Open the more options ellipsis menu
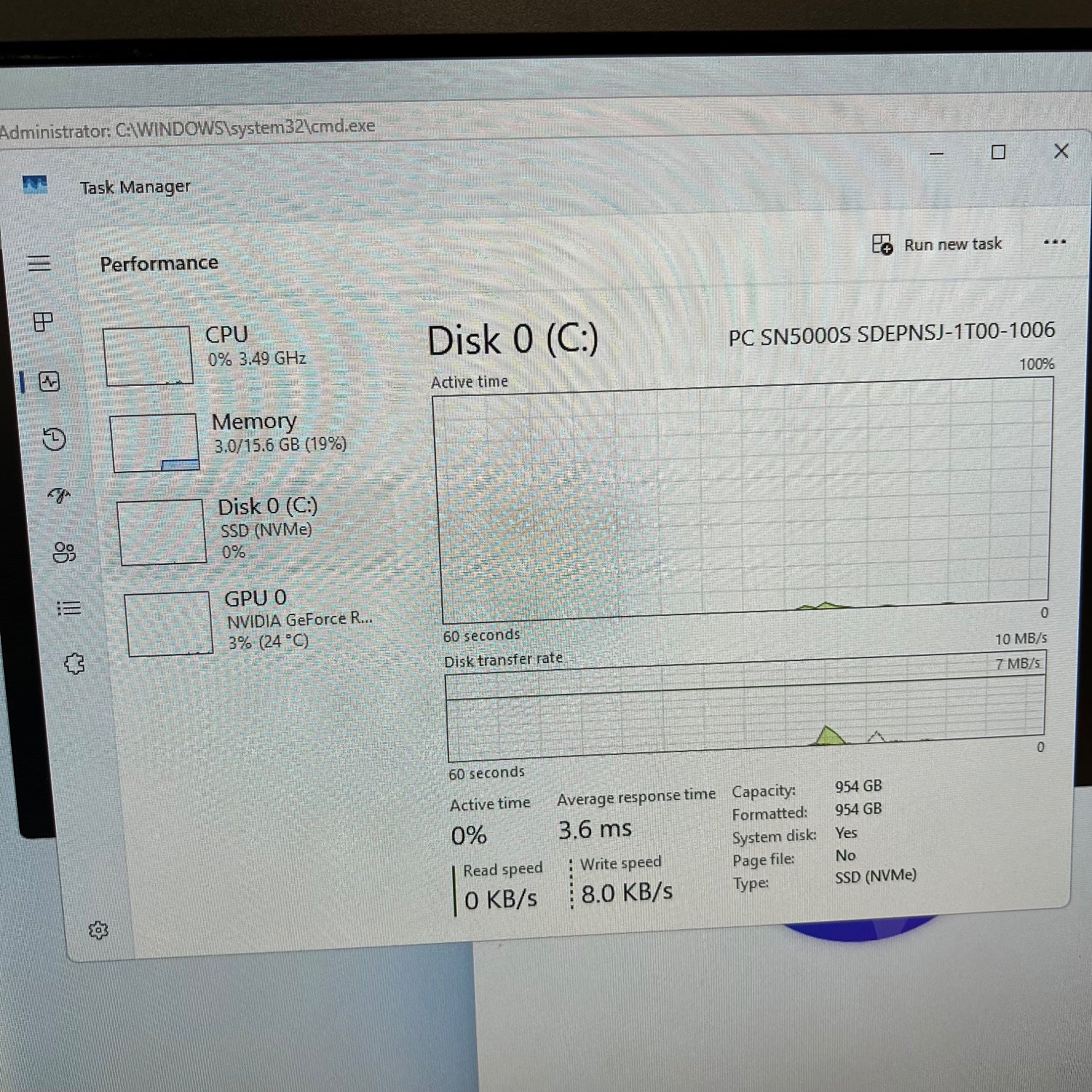1092x1092 pixels. (x=1054, y=242)
